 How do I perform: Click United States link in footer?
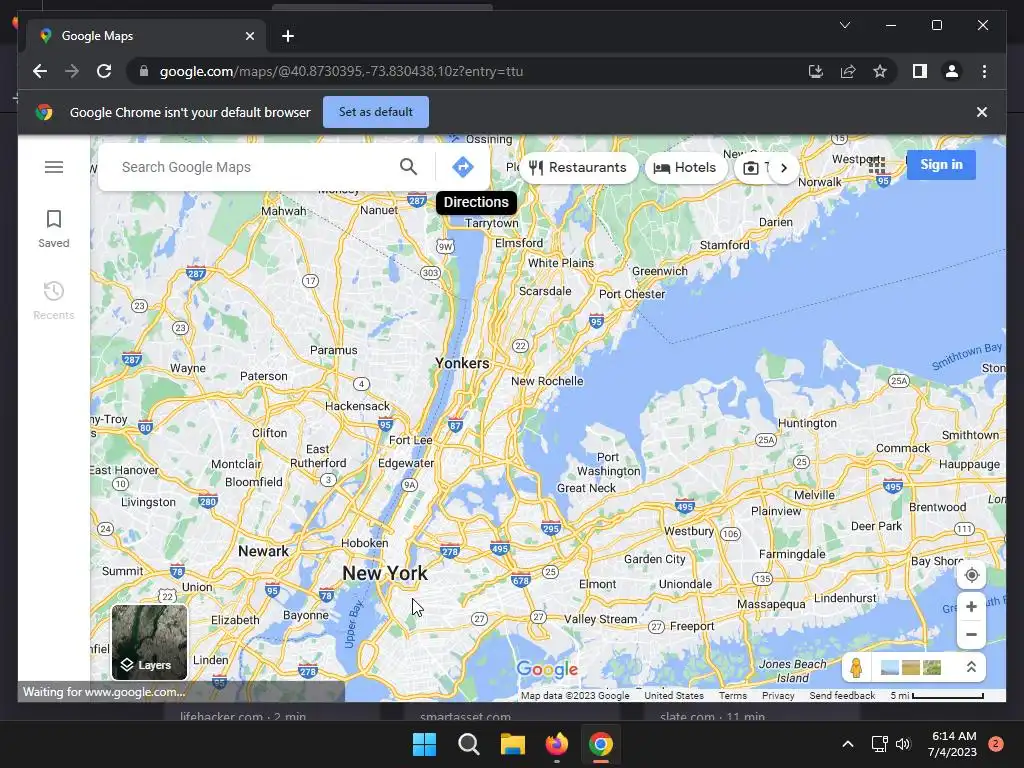pyautogui.click(x=674, y=696)
